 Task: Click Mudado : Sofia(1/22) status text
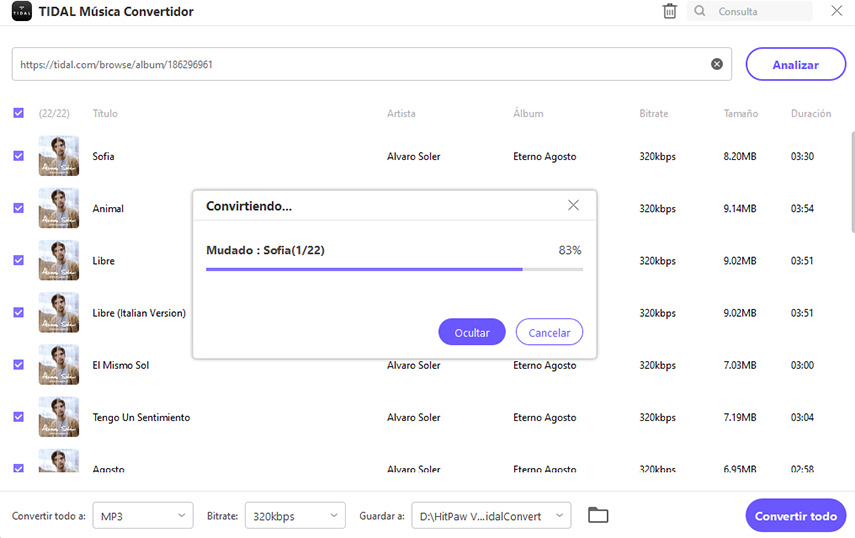click(265, 250)
